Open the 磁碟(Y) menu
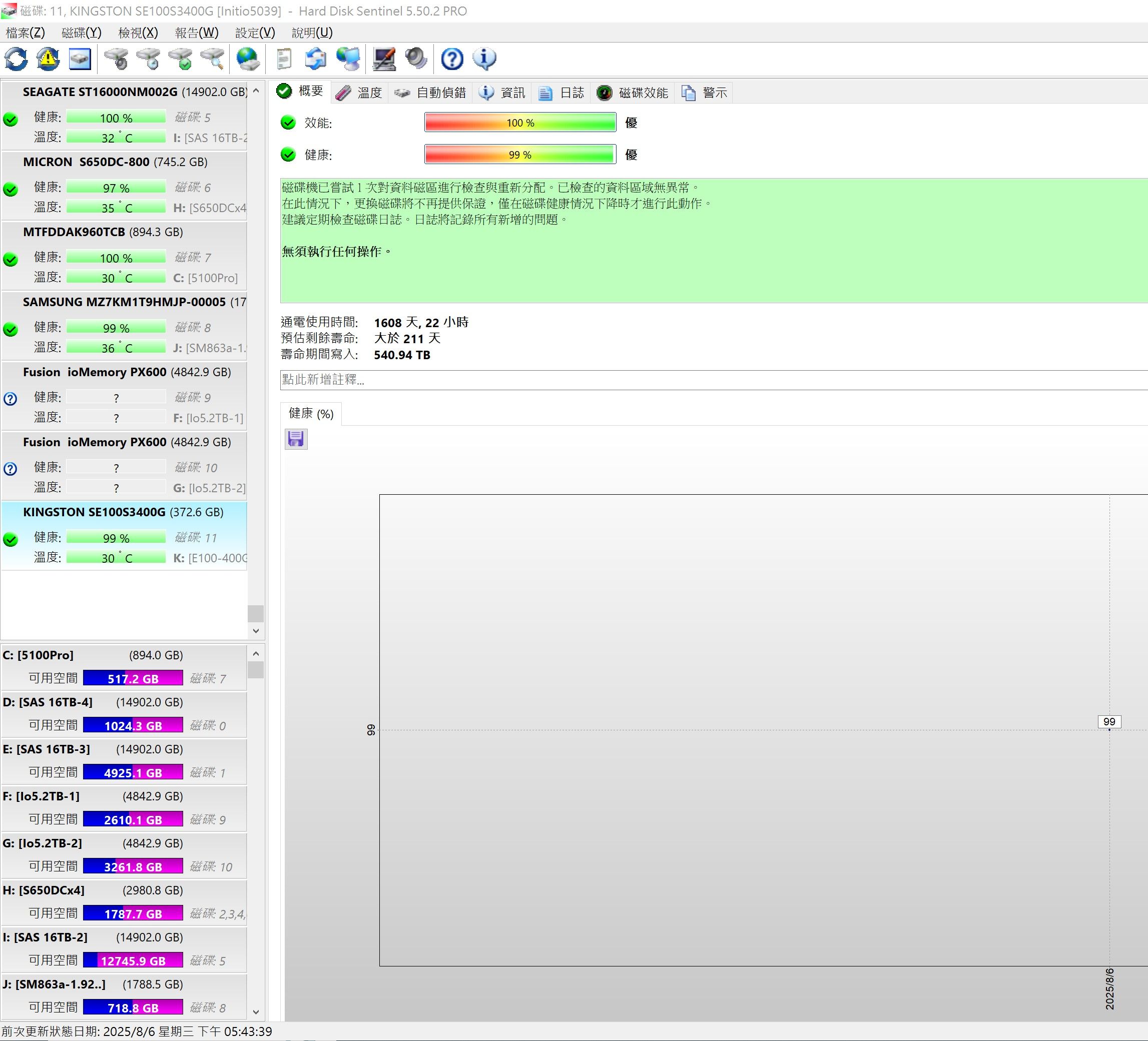Screen dimensions: 1148x1041 (82, 33)
